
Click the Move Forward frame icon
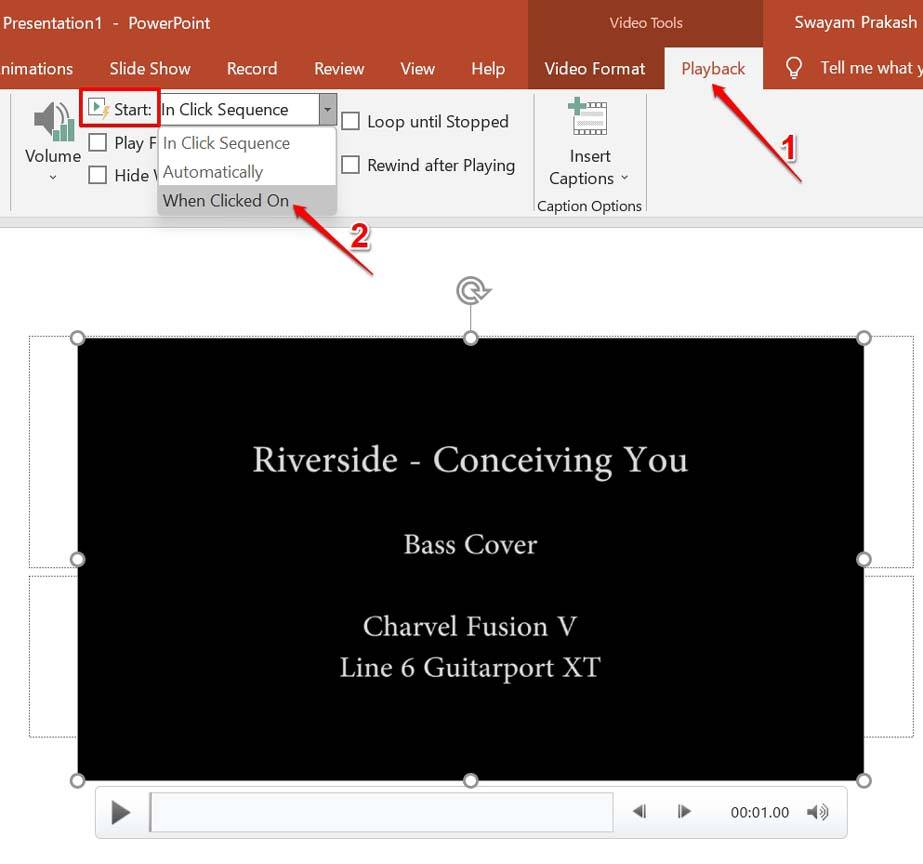pos(684,812)
